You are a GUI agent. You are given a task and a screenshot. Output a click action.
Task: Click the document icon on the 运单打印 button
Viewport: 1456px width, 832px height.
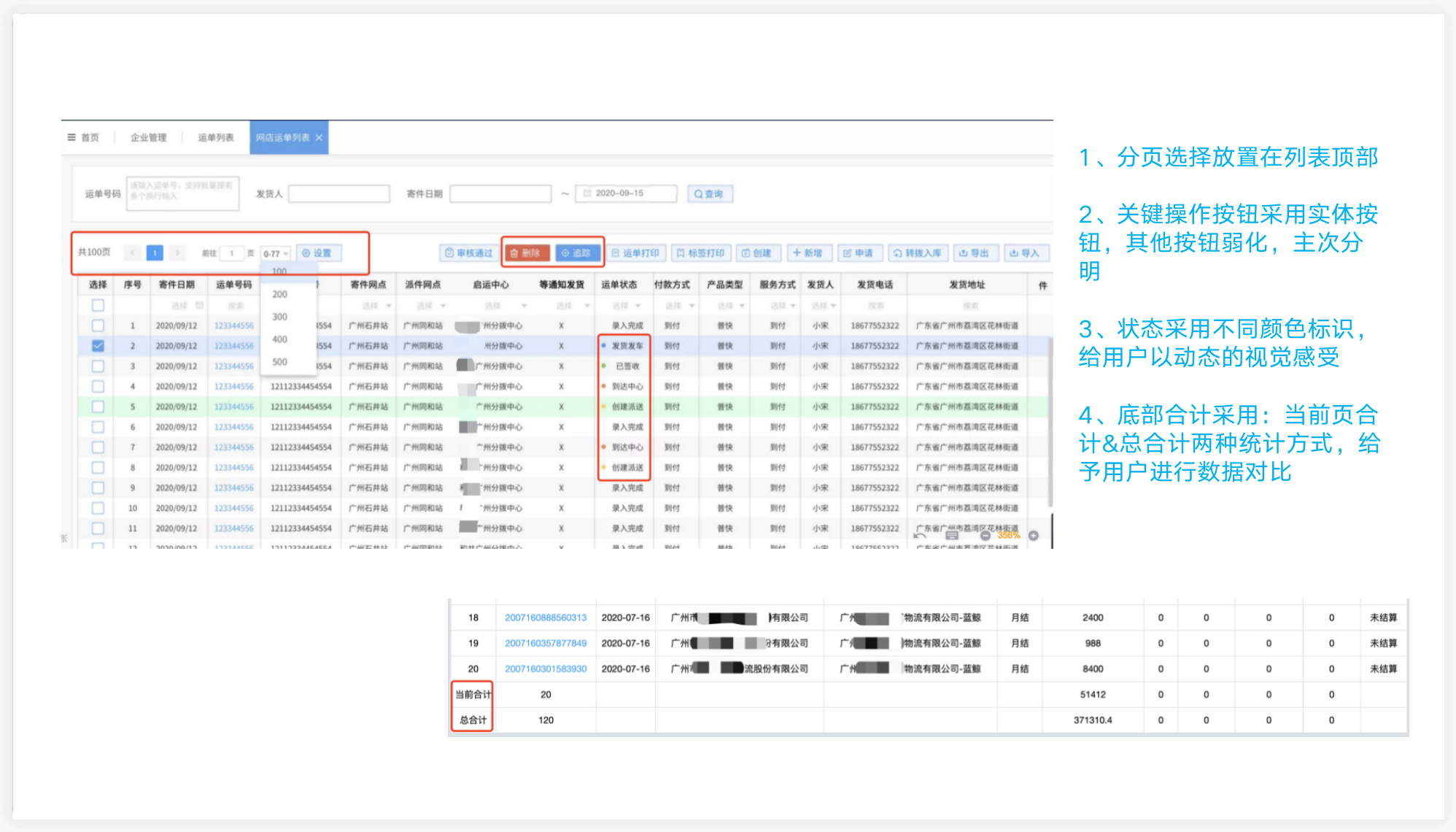click(x=615, y=253)
